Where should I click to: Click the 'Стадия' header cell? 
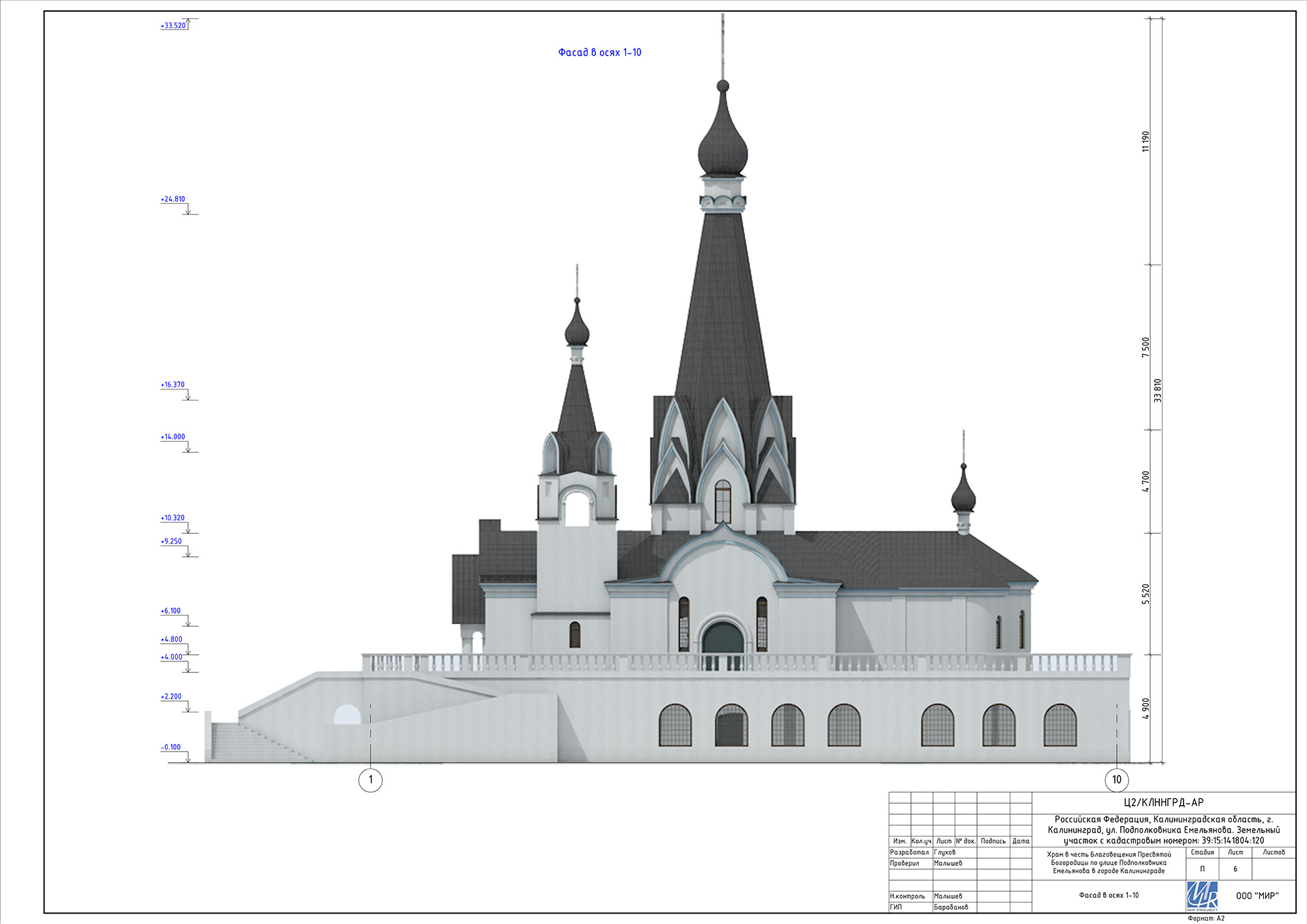click(1202, 852)
